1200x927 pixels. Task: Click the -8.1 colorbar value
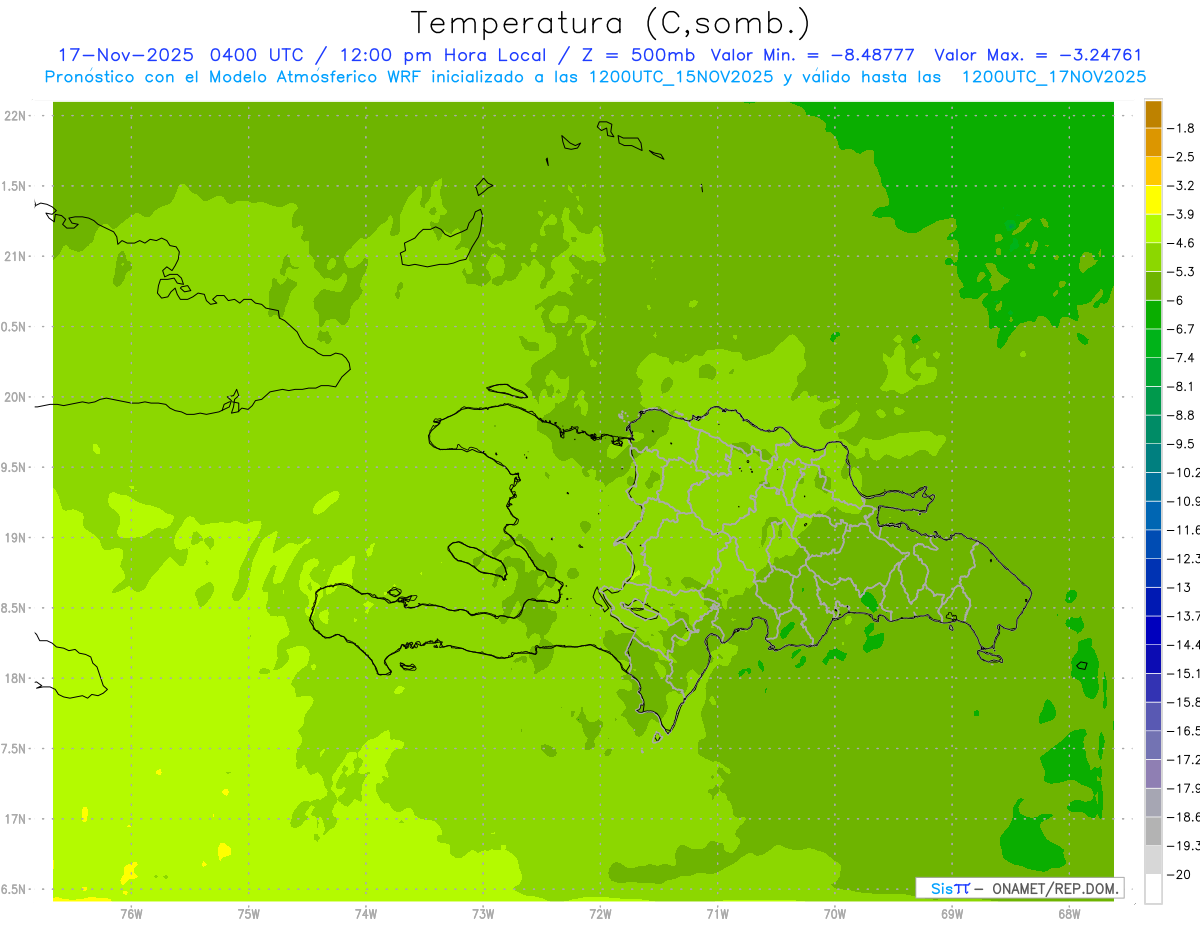pos(1181,386)
